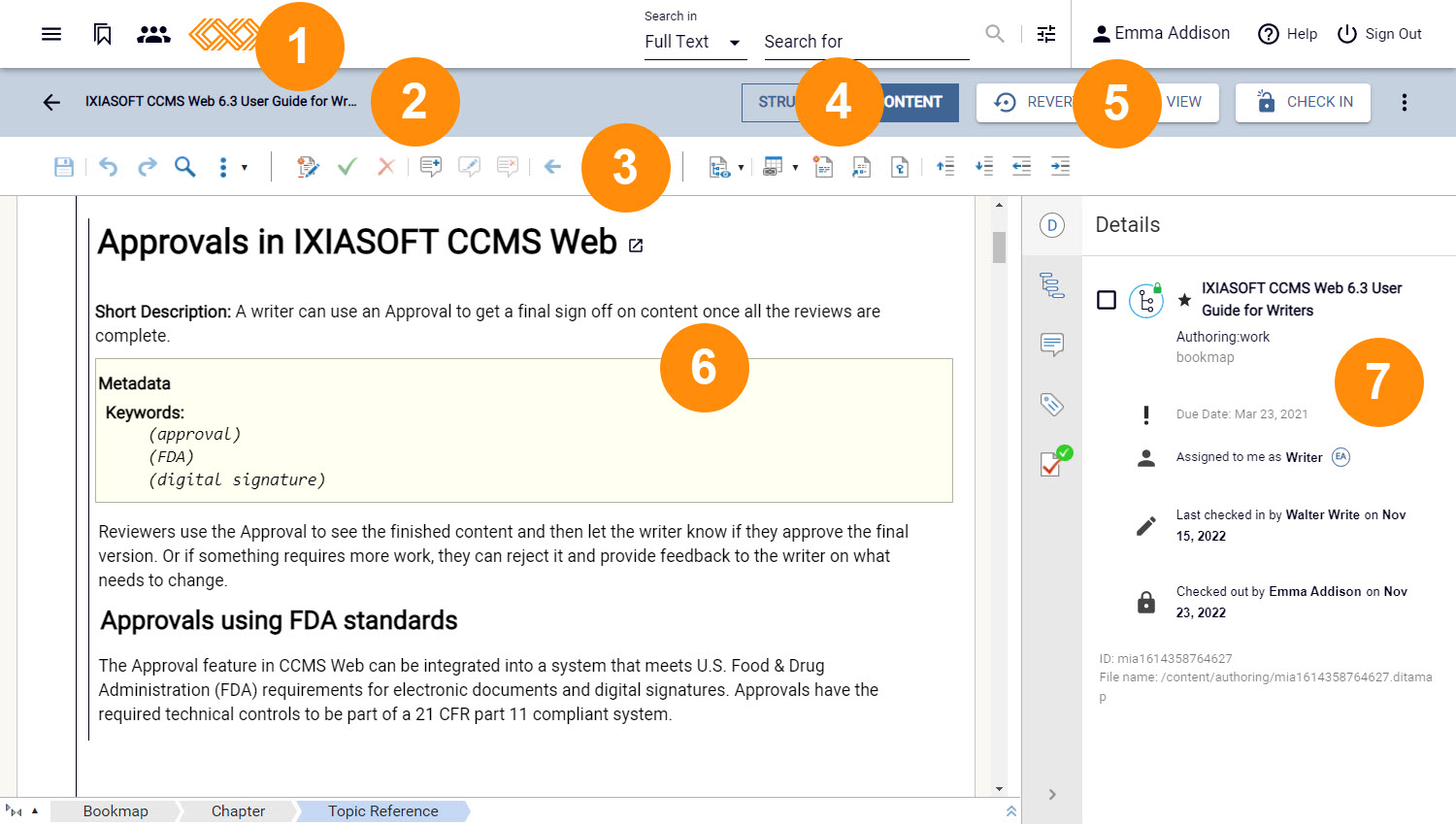Click the 'Approvals in IXIASOFT CCMS Web' title
1456x825 pixels.
tap(357, 242)
